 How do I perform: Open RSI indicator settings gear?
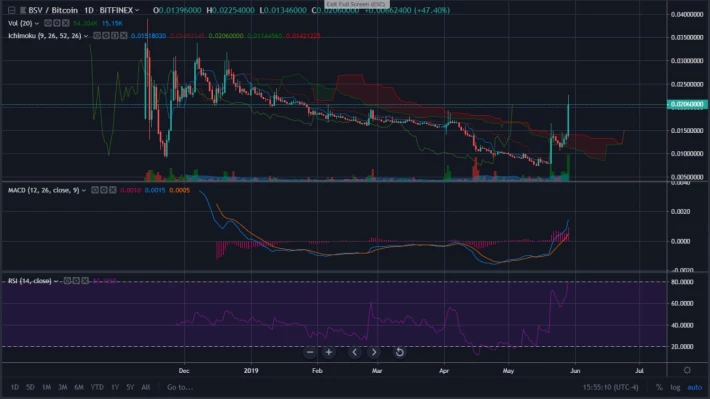click(76, 281)
